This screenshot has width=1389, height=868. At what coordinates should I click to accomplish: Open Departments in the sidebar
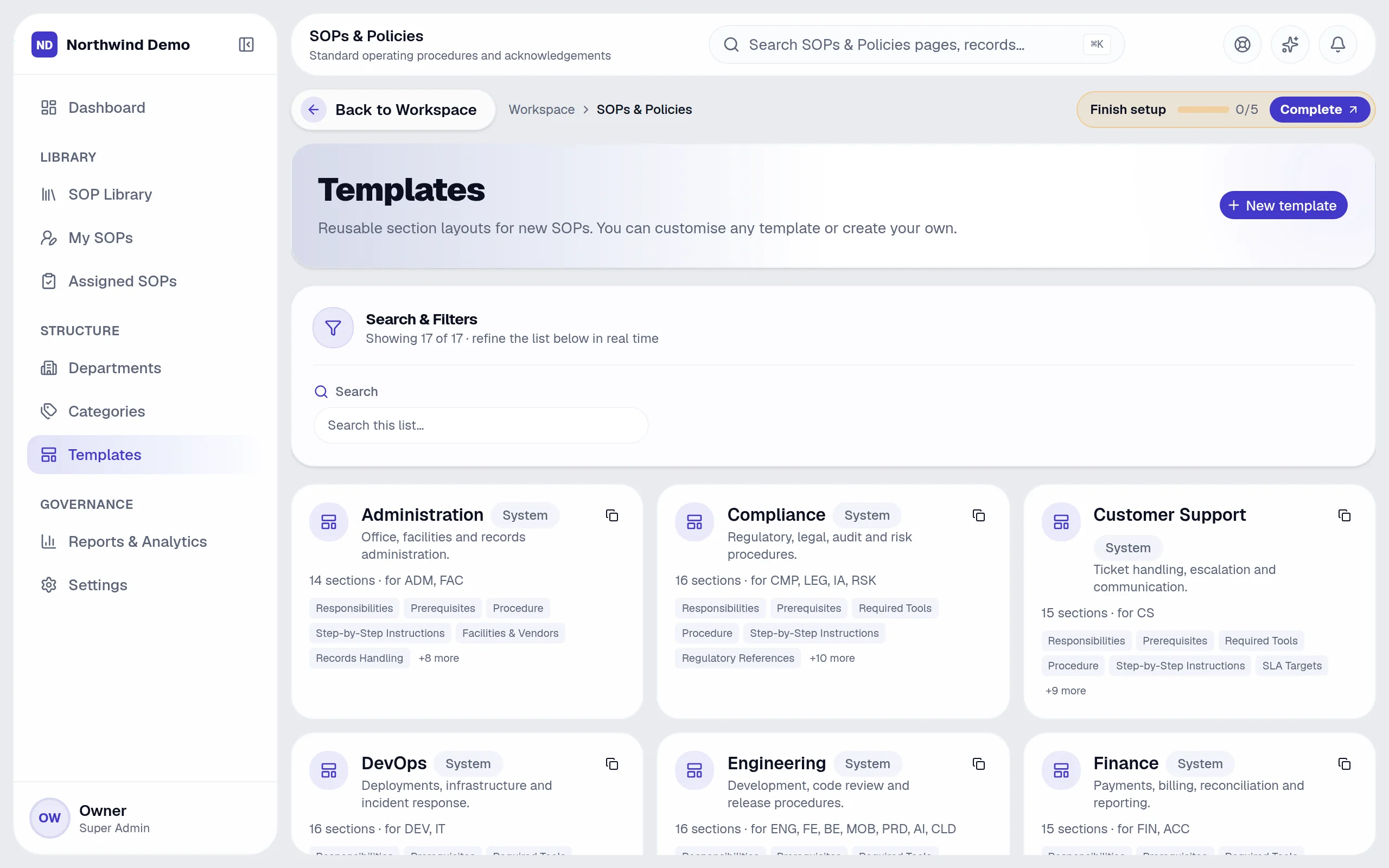tap(145, 368)
